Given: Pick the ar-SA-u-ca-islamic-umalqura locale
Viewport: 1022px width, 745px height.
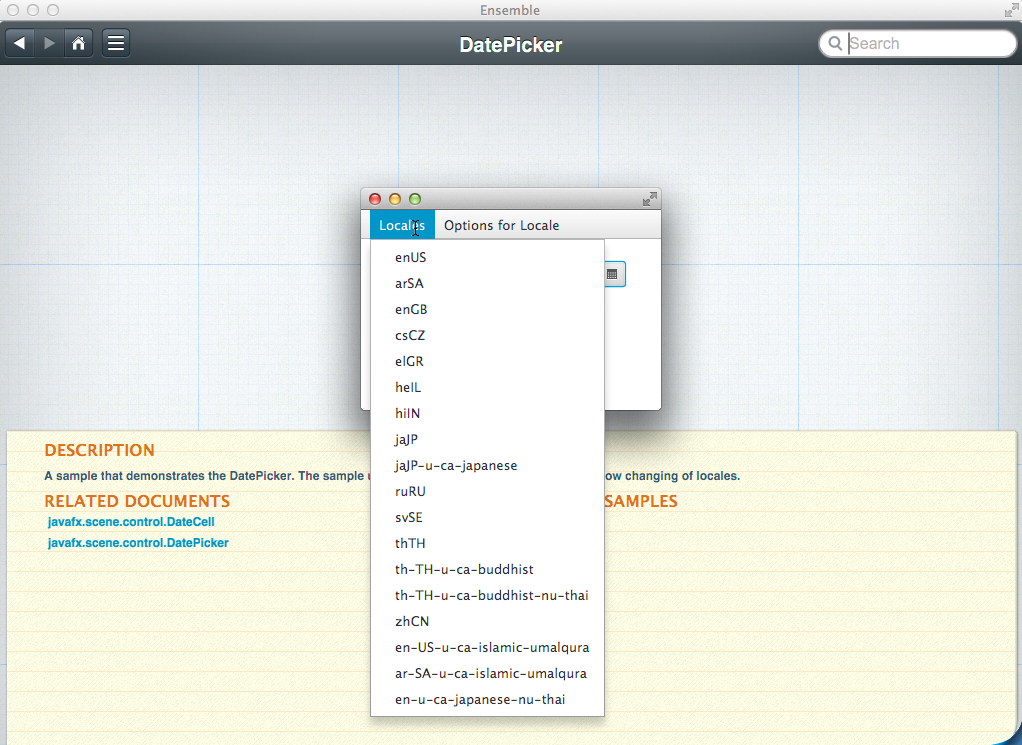Looking at the screenshot, I should [x=490, y=673].
